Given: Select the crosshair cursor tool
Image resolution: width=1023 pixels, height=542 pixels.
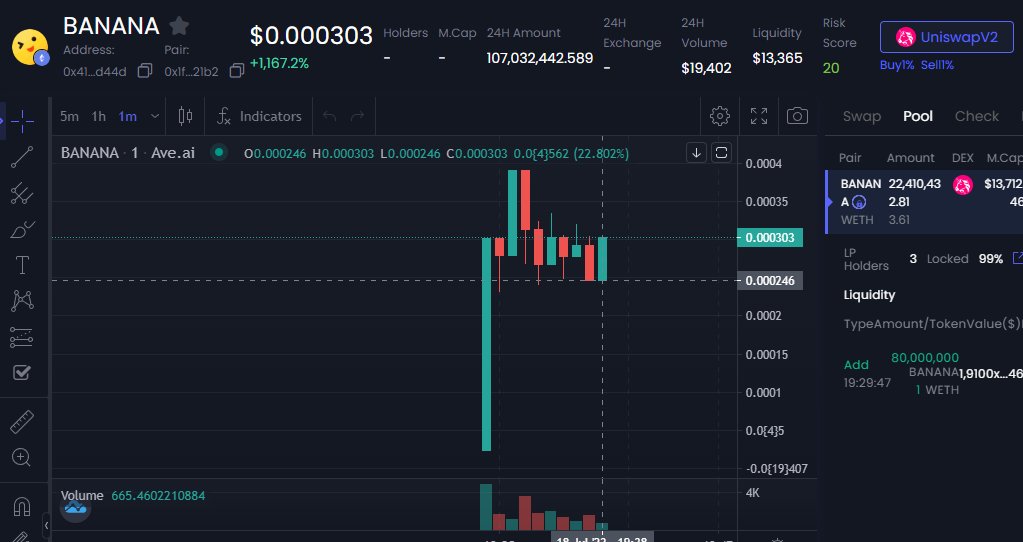Looking at the screenshot, I should 22,121.
